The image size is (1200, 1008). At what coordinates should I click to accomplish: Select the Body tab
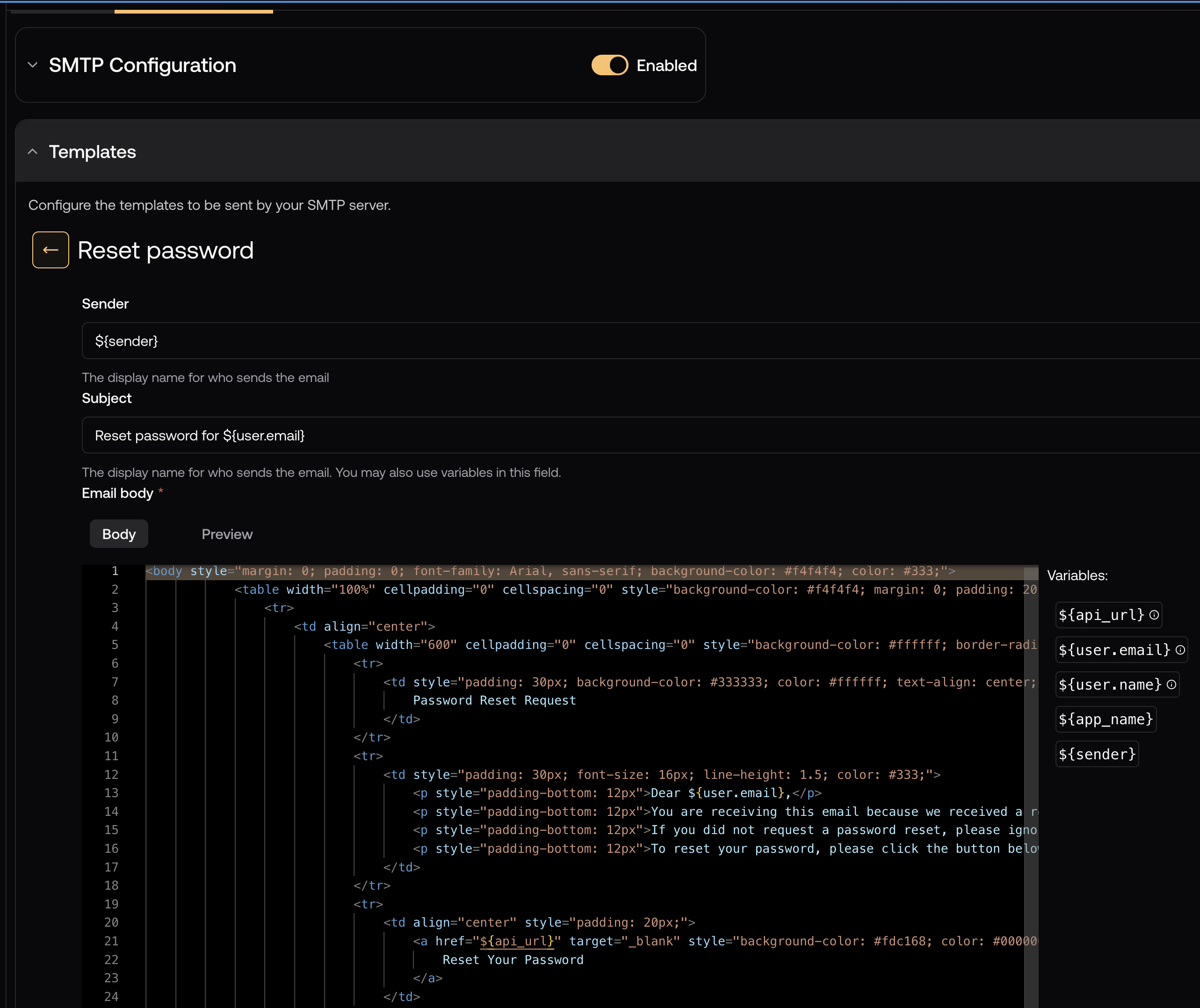tap(119, 534)
